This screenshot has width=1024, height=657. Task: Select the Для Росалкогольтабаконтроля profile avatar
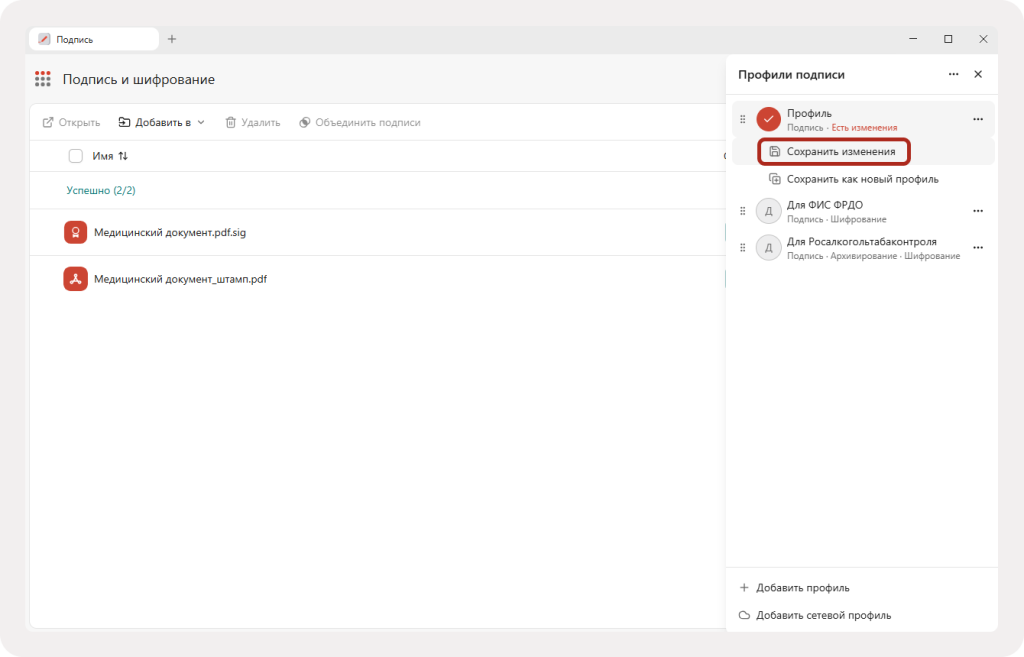pos(769,248)
